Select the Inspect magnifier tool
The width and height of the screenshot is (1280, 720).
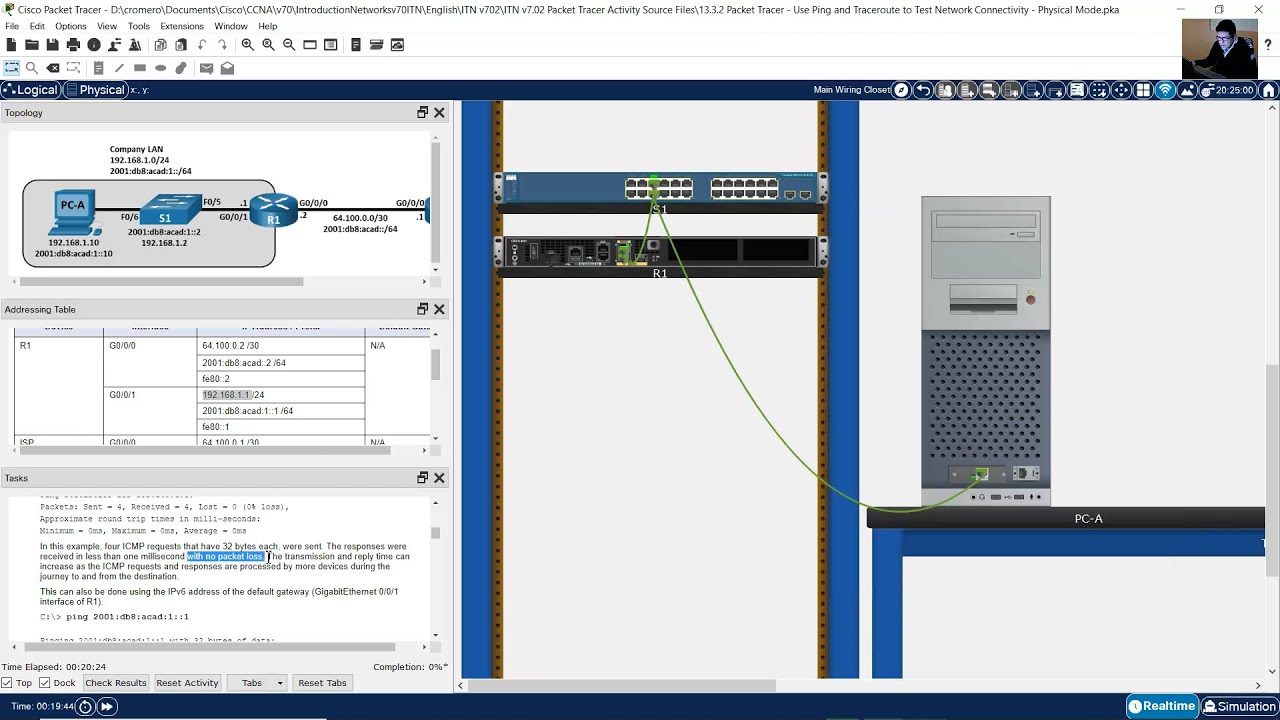click(32, 68)
